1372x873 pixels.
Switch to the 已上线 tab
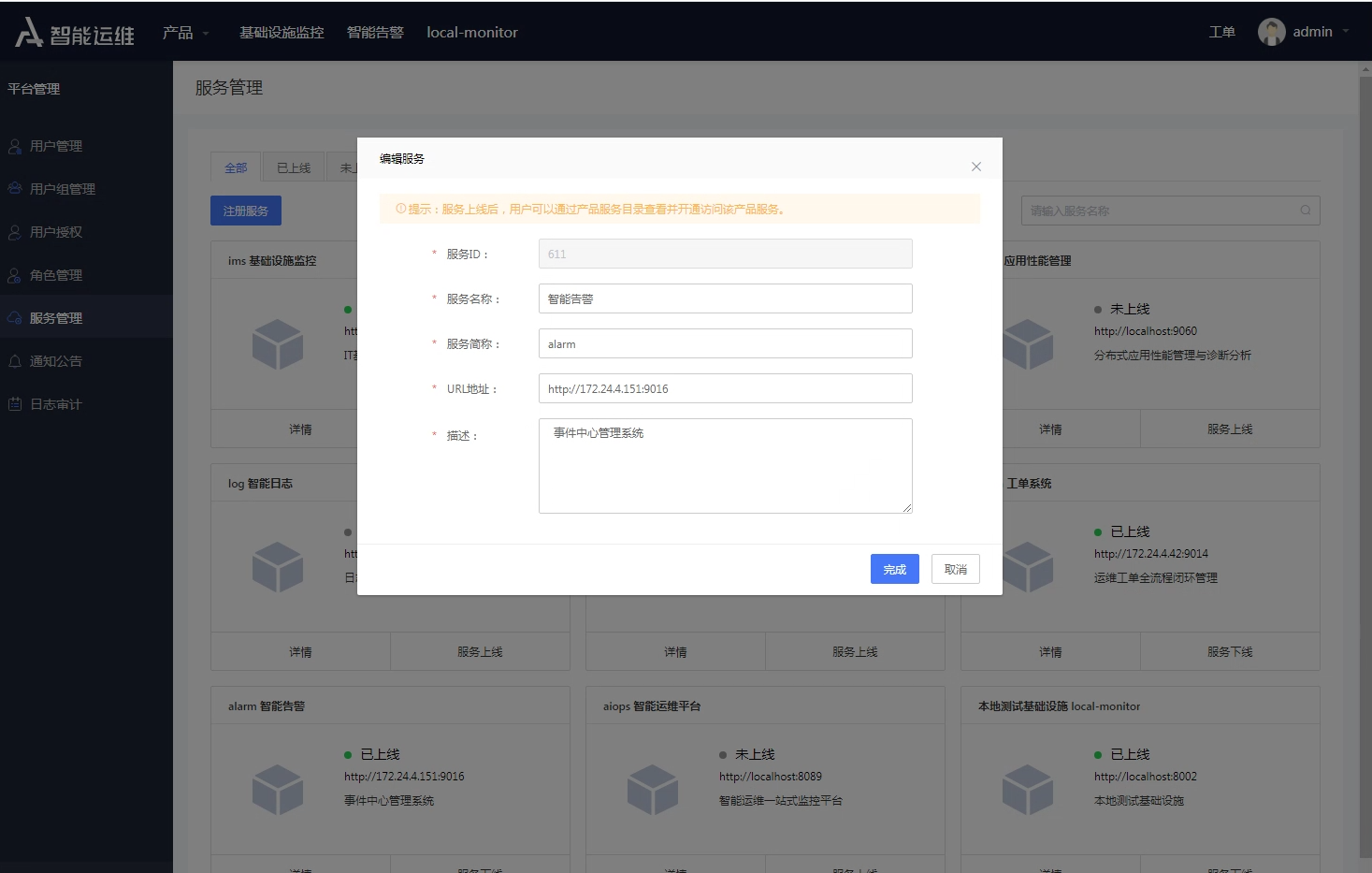tap(294, 167)
